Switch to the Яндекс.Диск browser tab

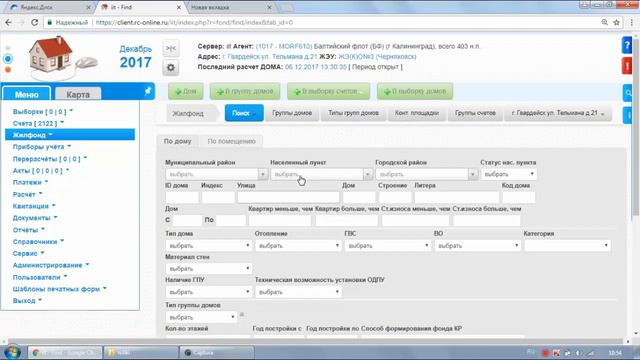pos(51,7)
